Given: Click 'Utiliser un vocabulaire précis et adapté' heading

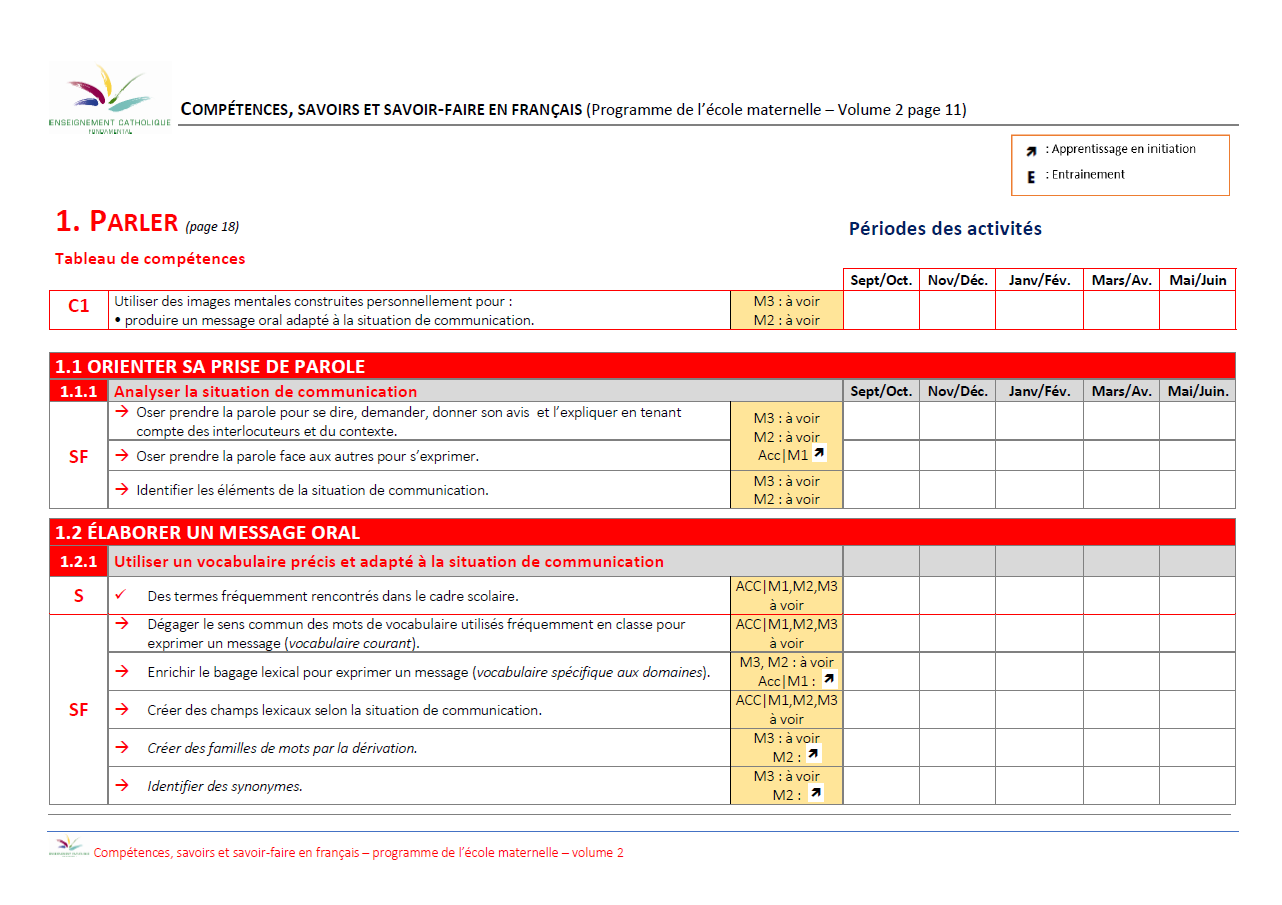Looking at the screenshot, I should click(x=389, y=561).
